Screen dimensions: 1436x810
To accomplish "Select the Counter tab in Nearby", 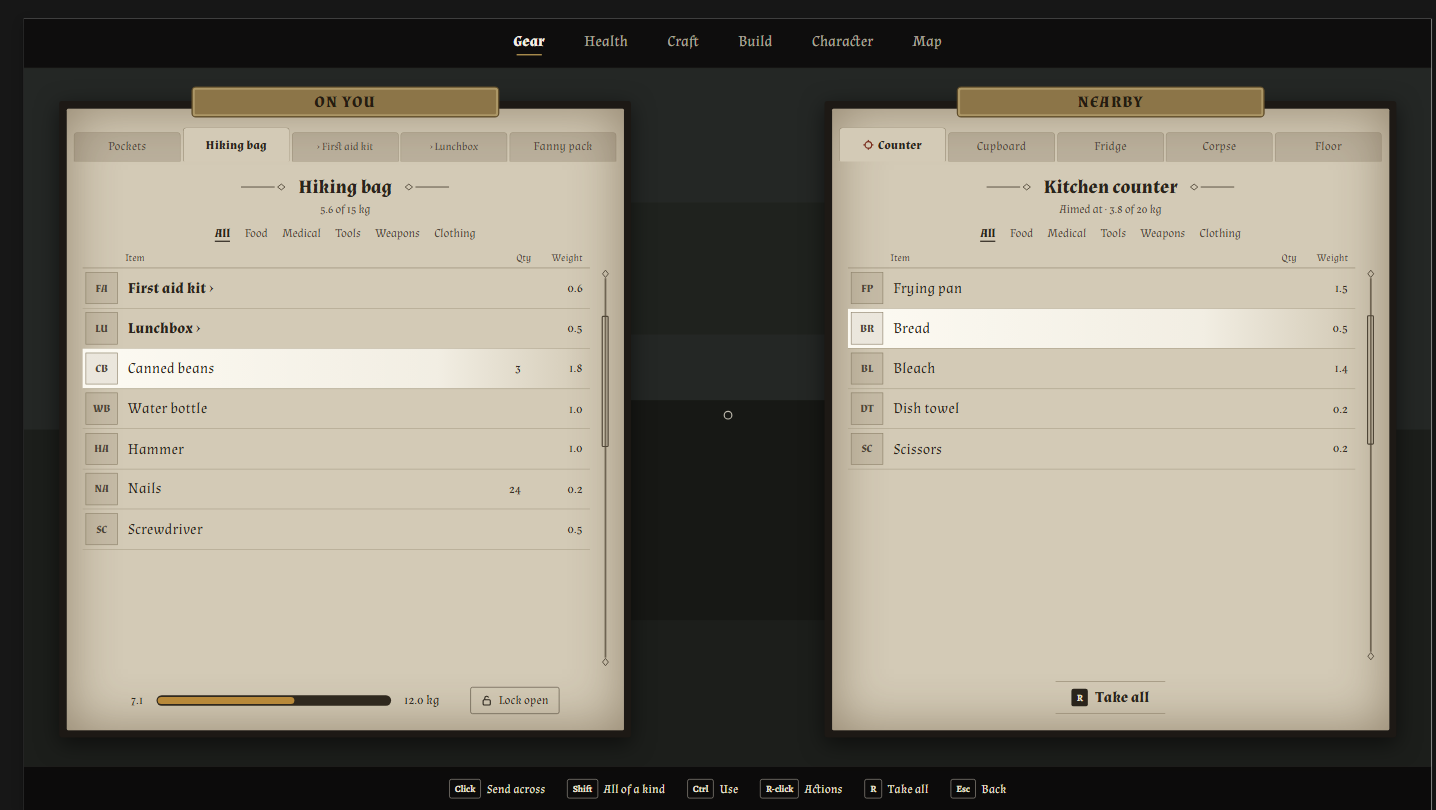I will coord(892,145).
